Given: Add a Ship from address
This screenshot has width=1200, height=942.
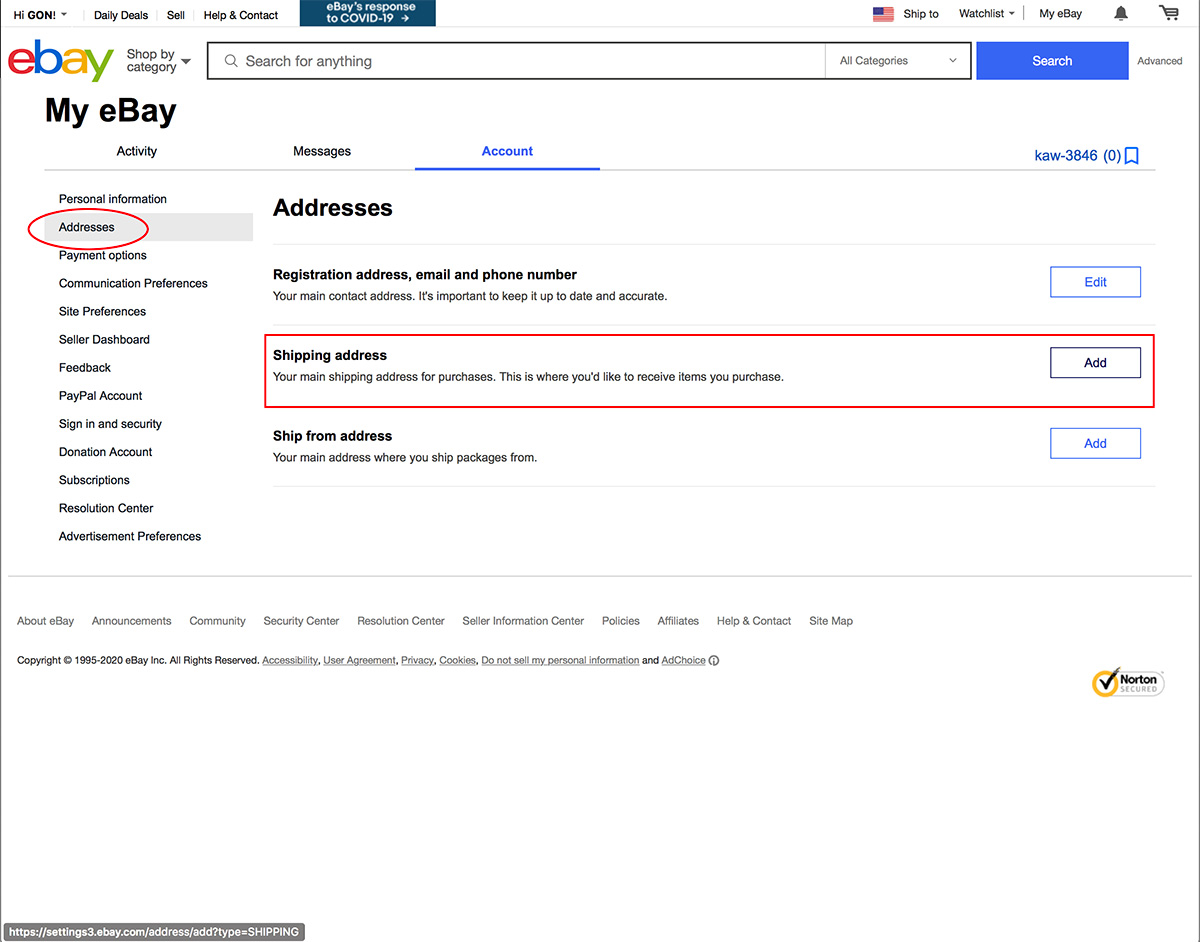Looking at the screenshot, I should click(x=1095, y=443).
